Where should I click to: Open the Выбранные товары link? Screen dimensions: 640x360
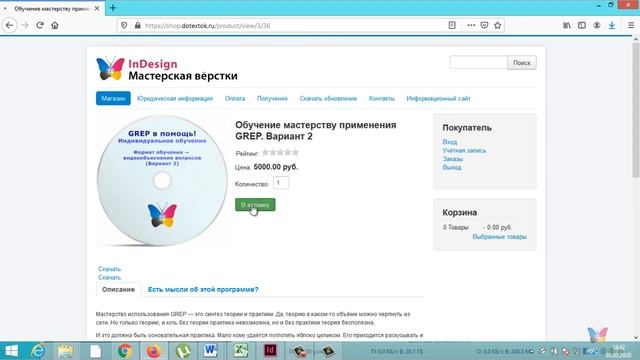499,237
